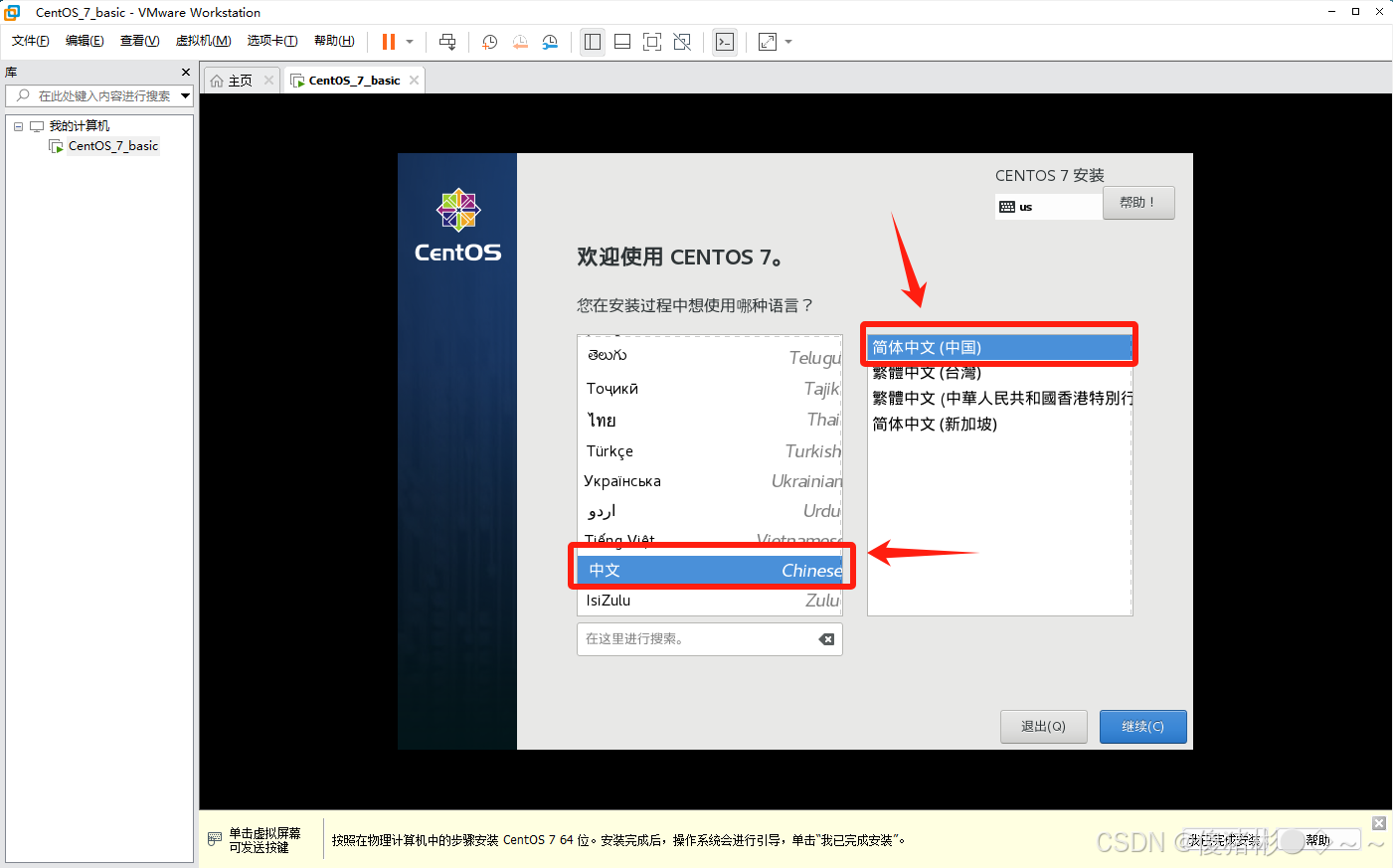The height and width of the screenshot is (868, 1393).
Task: Select 中文 Chinese language row
Action: pyautogui.click(x=709, y=570)
